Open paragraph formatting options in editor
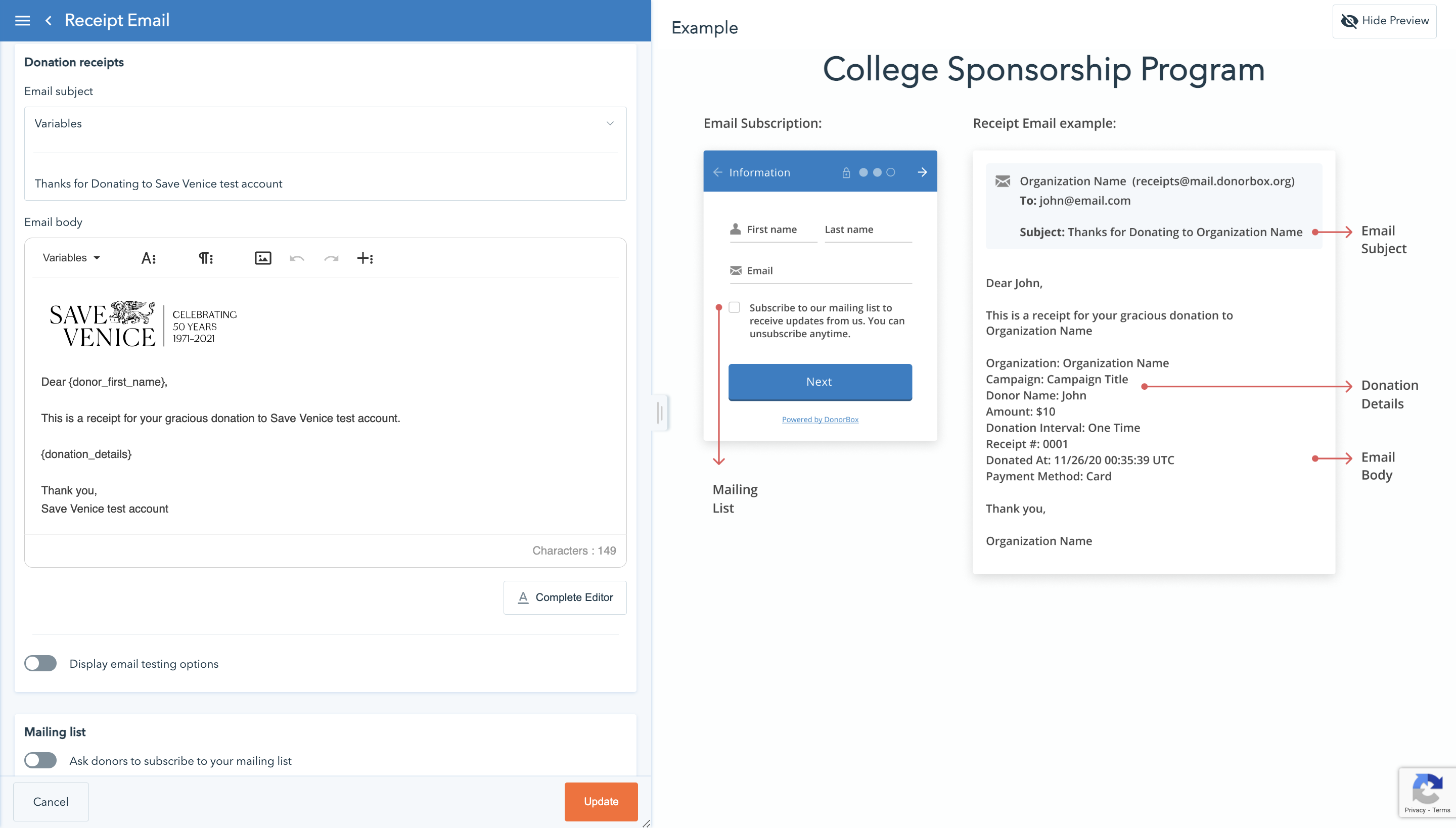The width and height of the screenshot is (1456, 828). (205, 258)
